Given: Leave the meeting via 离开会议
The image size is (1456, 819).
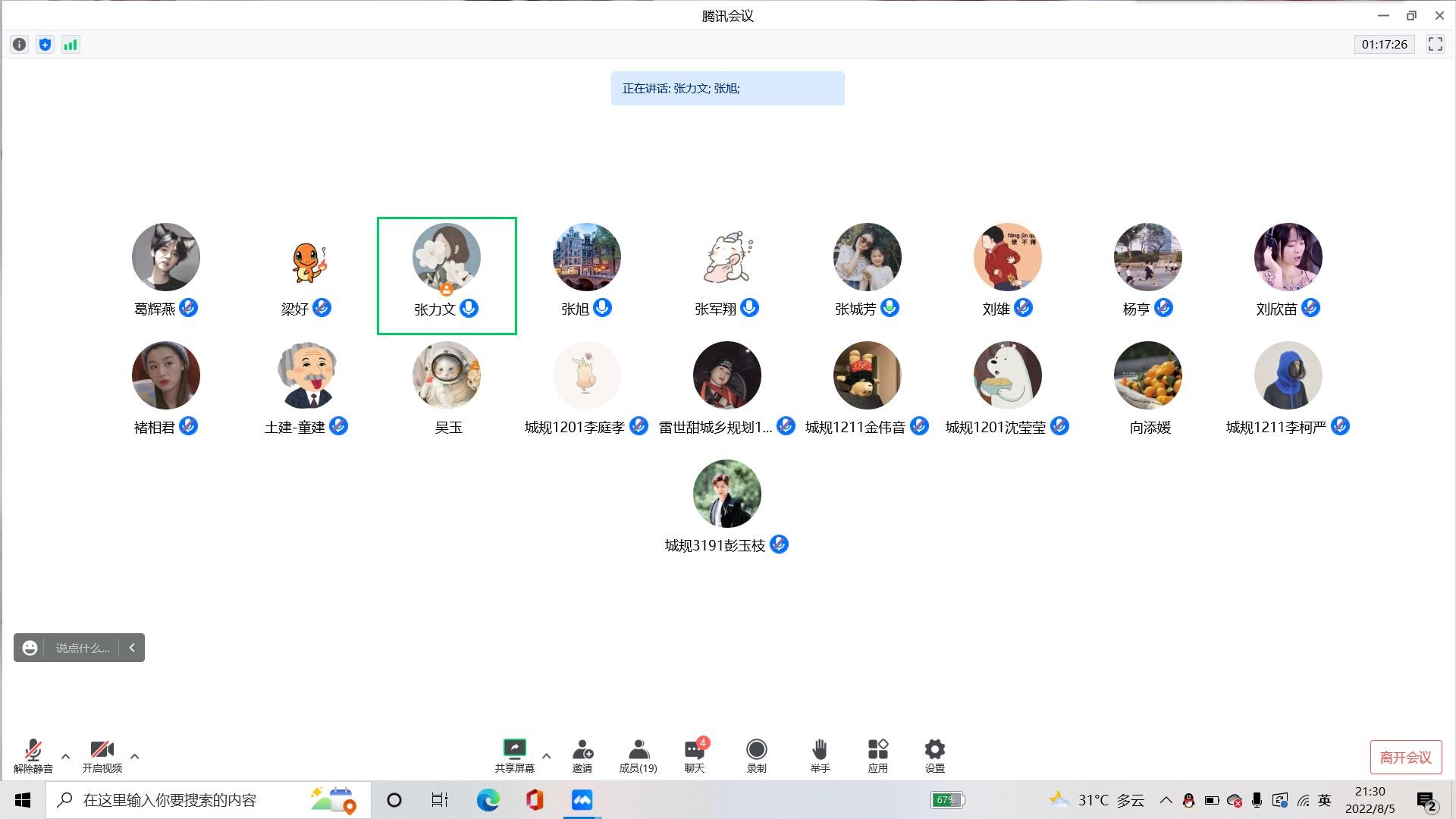Looking at the screenshot, I should 1405,757.
